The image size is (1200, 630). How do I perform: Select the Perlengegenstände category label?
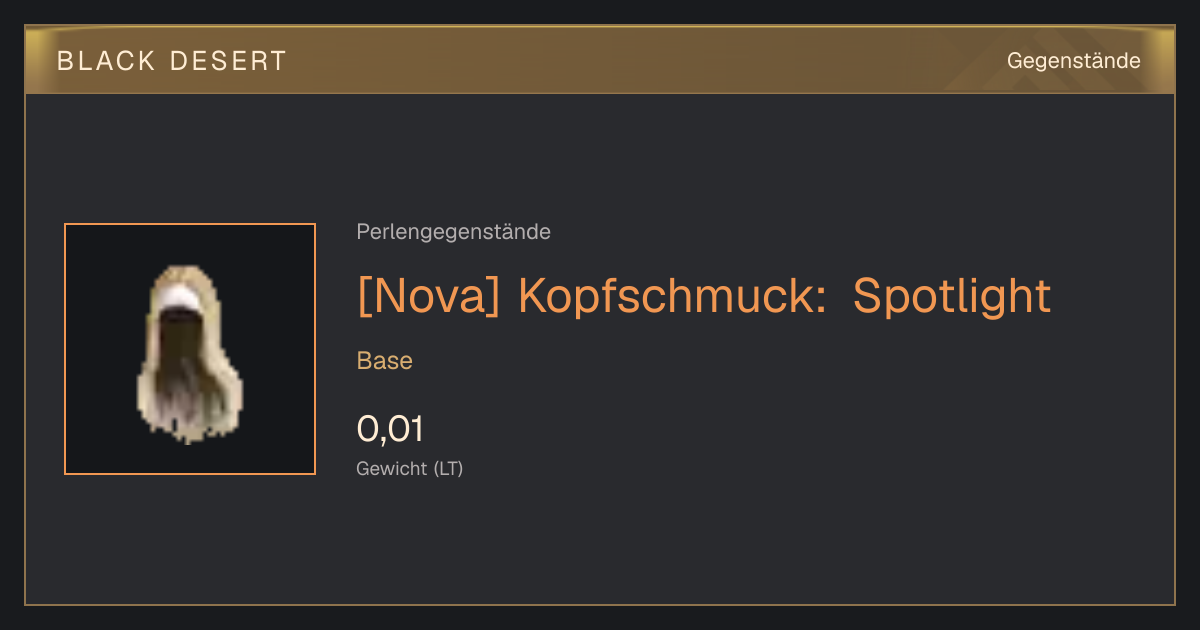453,232
